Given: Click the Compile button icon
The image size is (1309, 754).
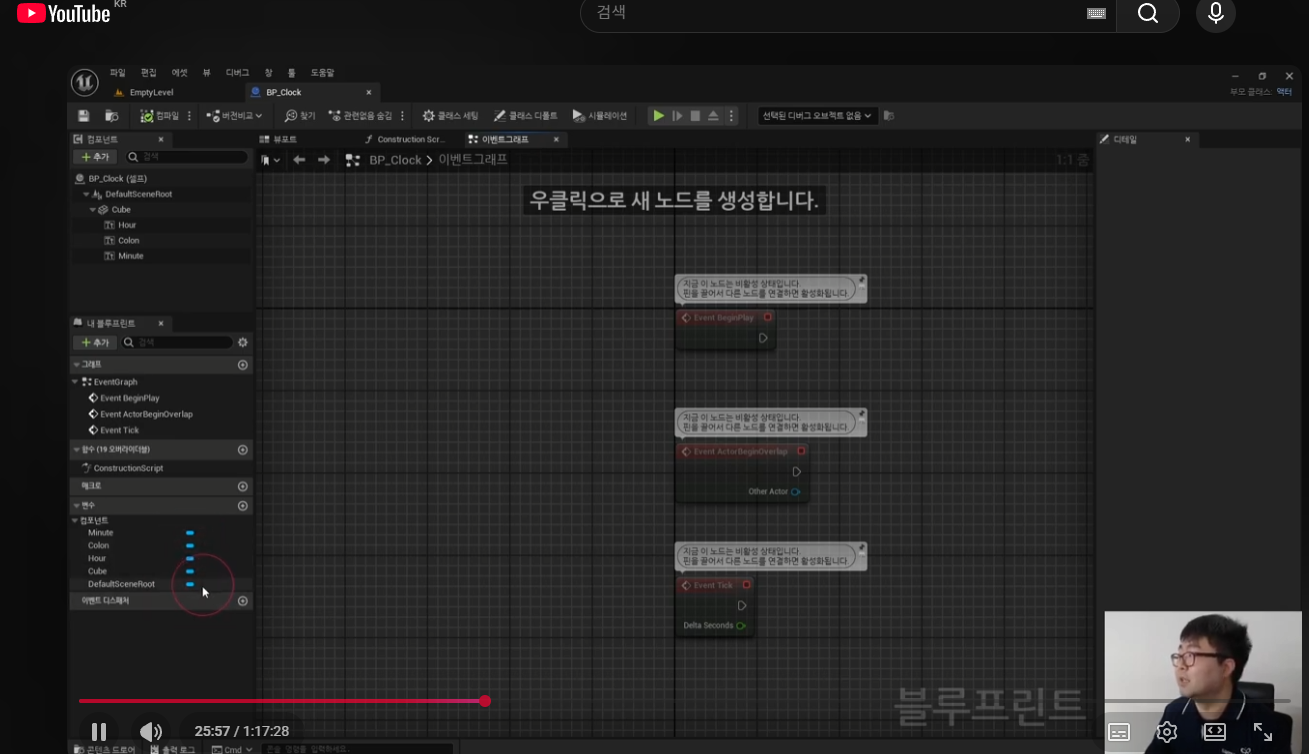Looking at the screenshot, I should pos(148,116).
